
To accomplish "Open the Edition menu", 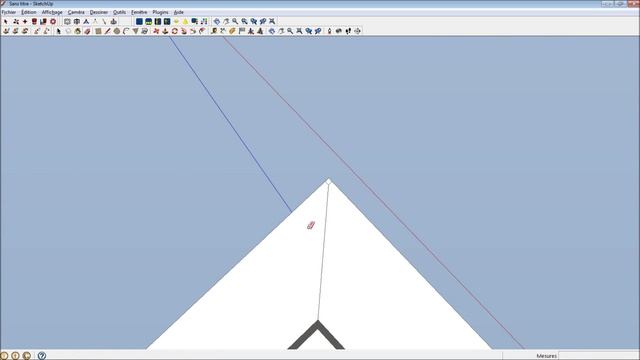I will click(29, 12).
